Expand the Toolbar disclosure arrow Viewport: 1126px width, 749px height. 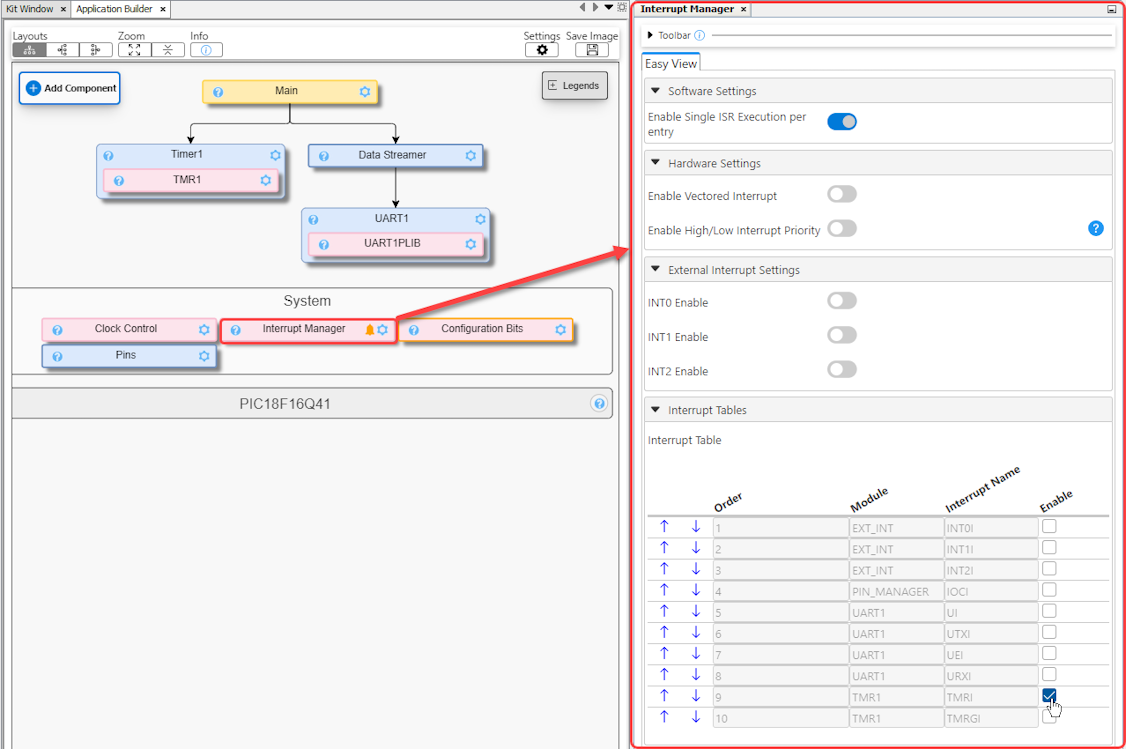click(650, 36)
